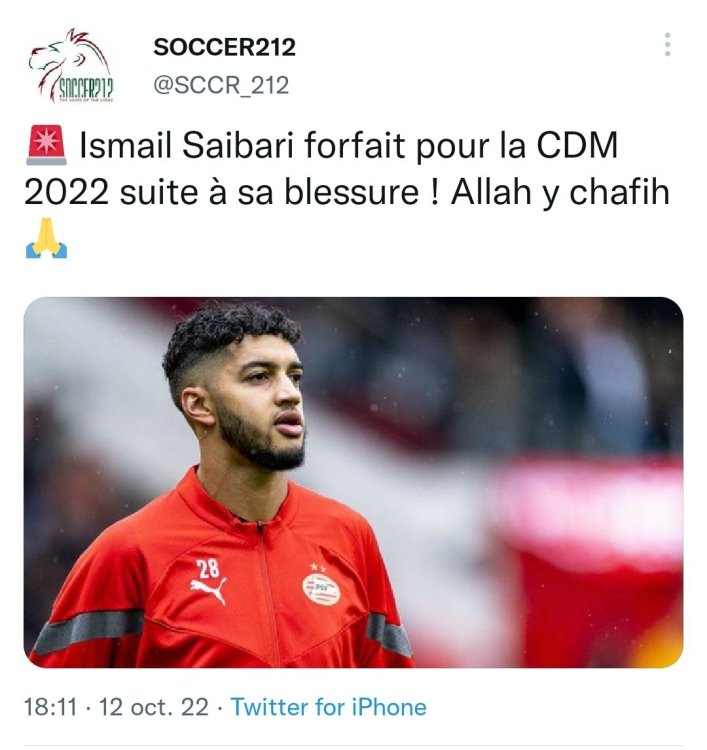The width and height of the screenshot is (707, 750).
Task: Click the 12 oct. 22 date
Action: [x=154, y=707]
